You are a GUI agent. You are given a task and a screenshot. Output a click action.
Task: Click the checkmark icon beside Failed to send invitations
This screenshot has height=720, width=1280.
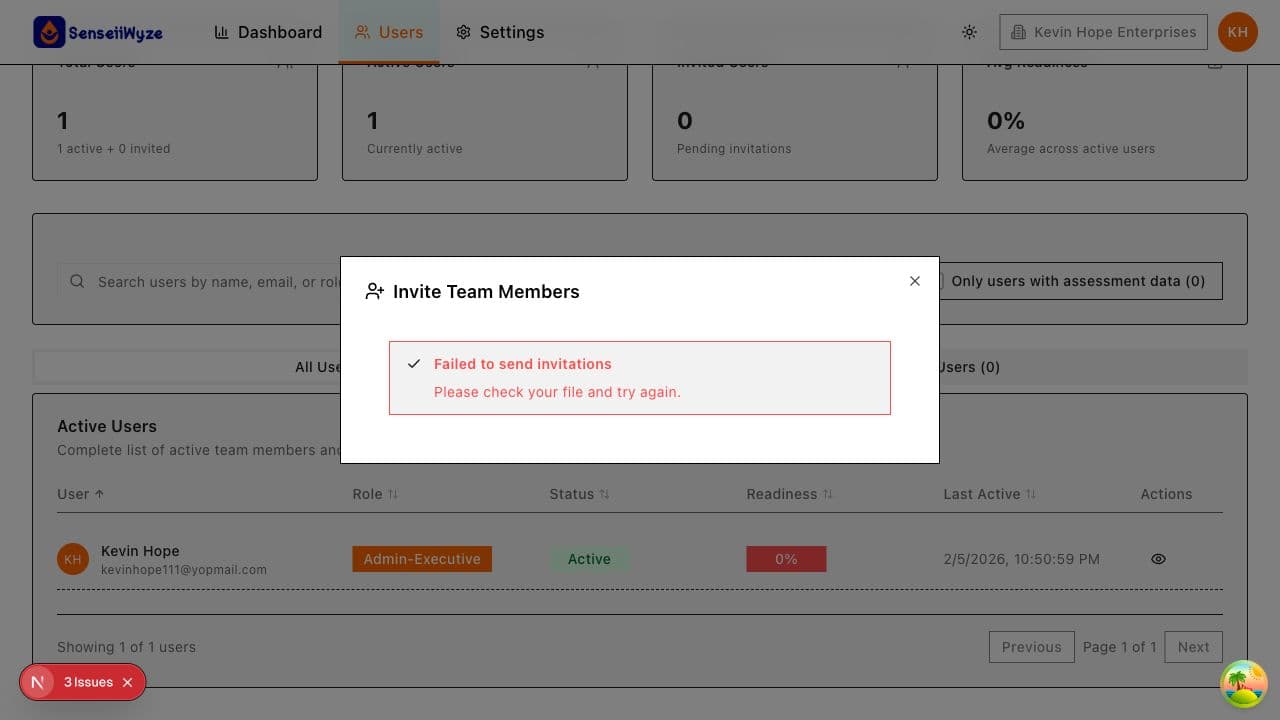[x=413, y=363]
